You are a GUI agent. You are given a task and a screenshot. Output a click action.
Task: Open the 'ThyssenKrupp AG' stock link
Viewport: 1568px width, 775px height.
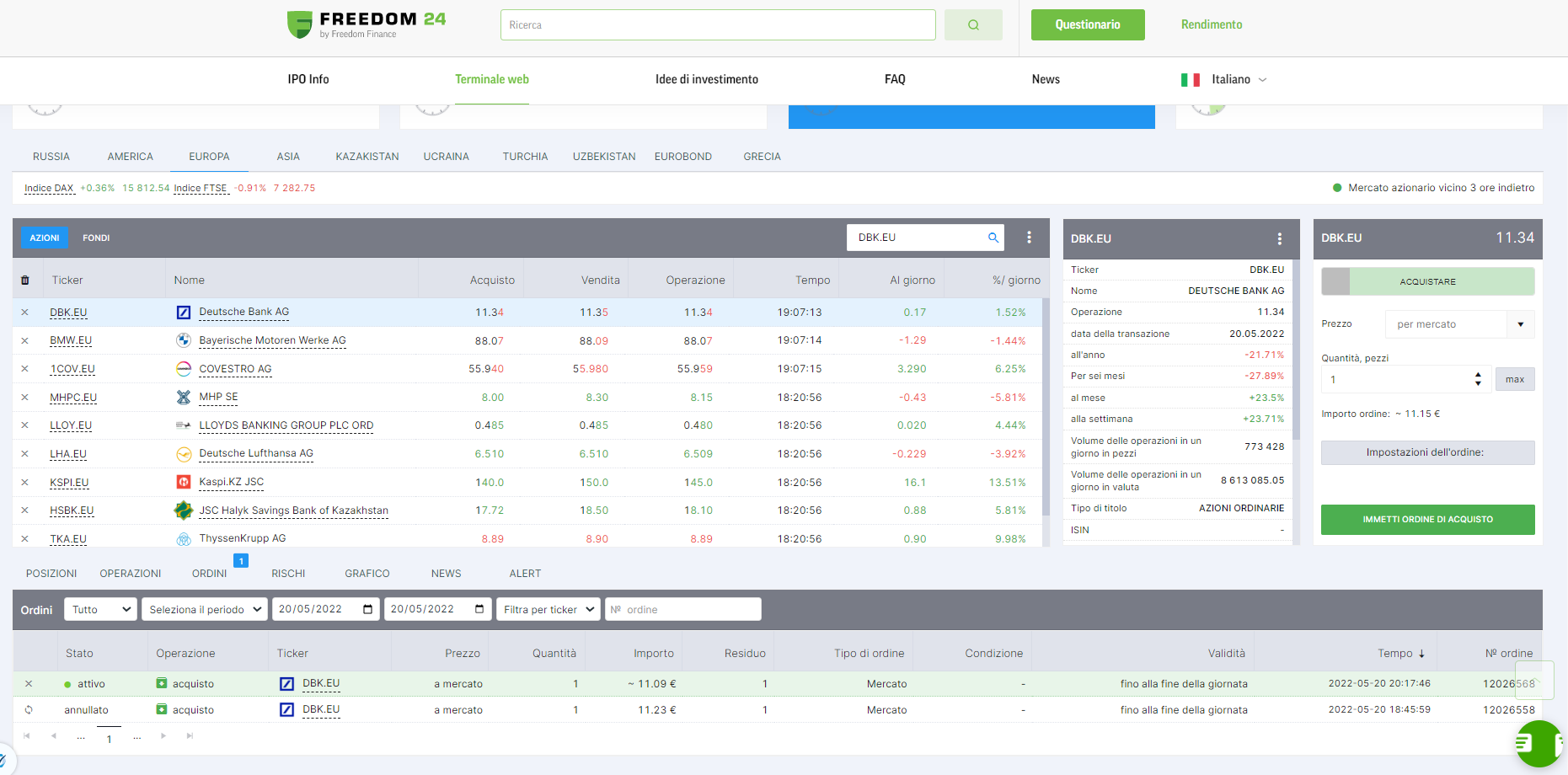[243, 538]
